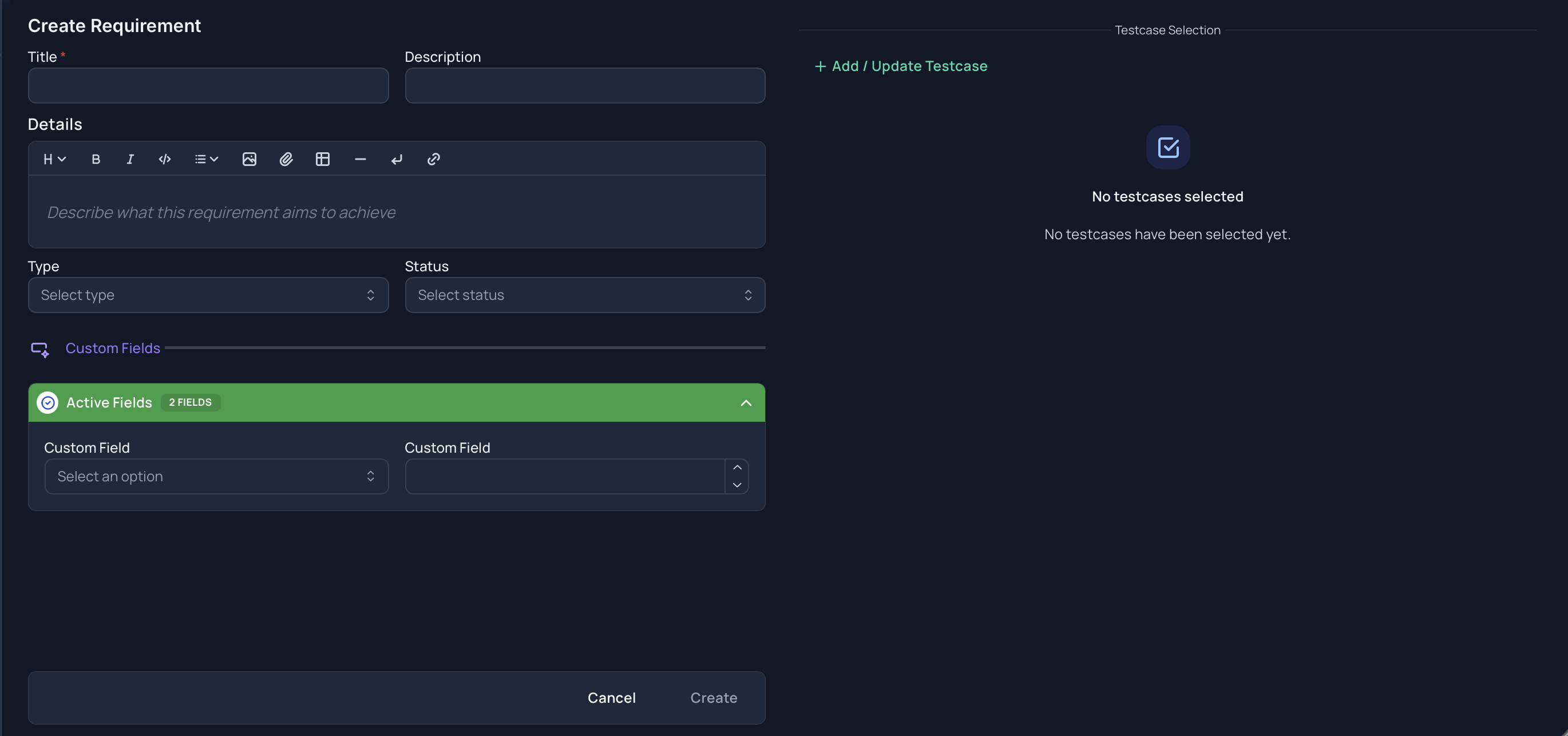Click the numeric Custom Field input

pyautogui.click(x=565, y=476)
